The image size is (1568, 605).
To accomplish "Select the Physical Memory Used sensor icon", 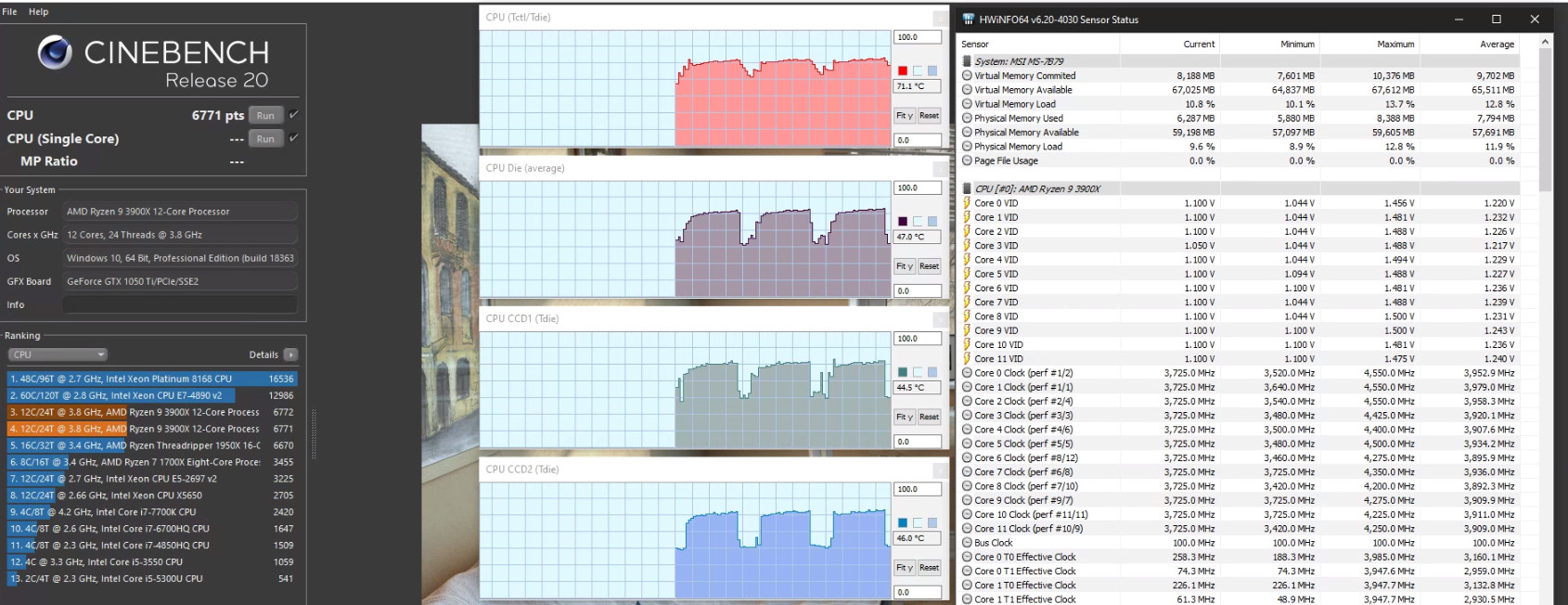I will click(x=967, y=118).
